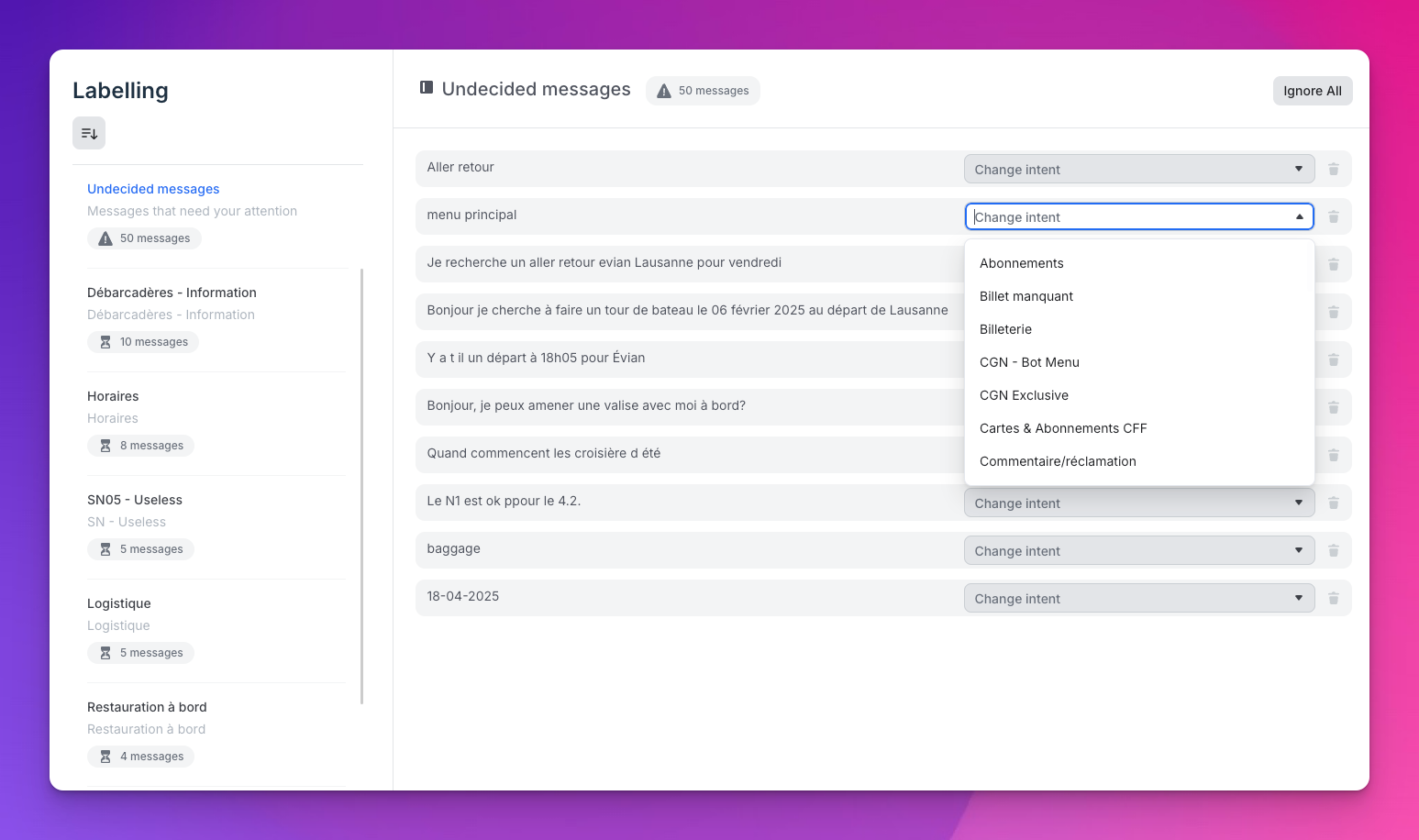The width and height of the screenshot is (1419, 840).
Task: Click the 'baggage' message text
Action: point(453,548)
